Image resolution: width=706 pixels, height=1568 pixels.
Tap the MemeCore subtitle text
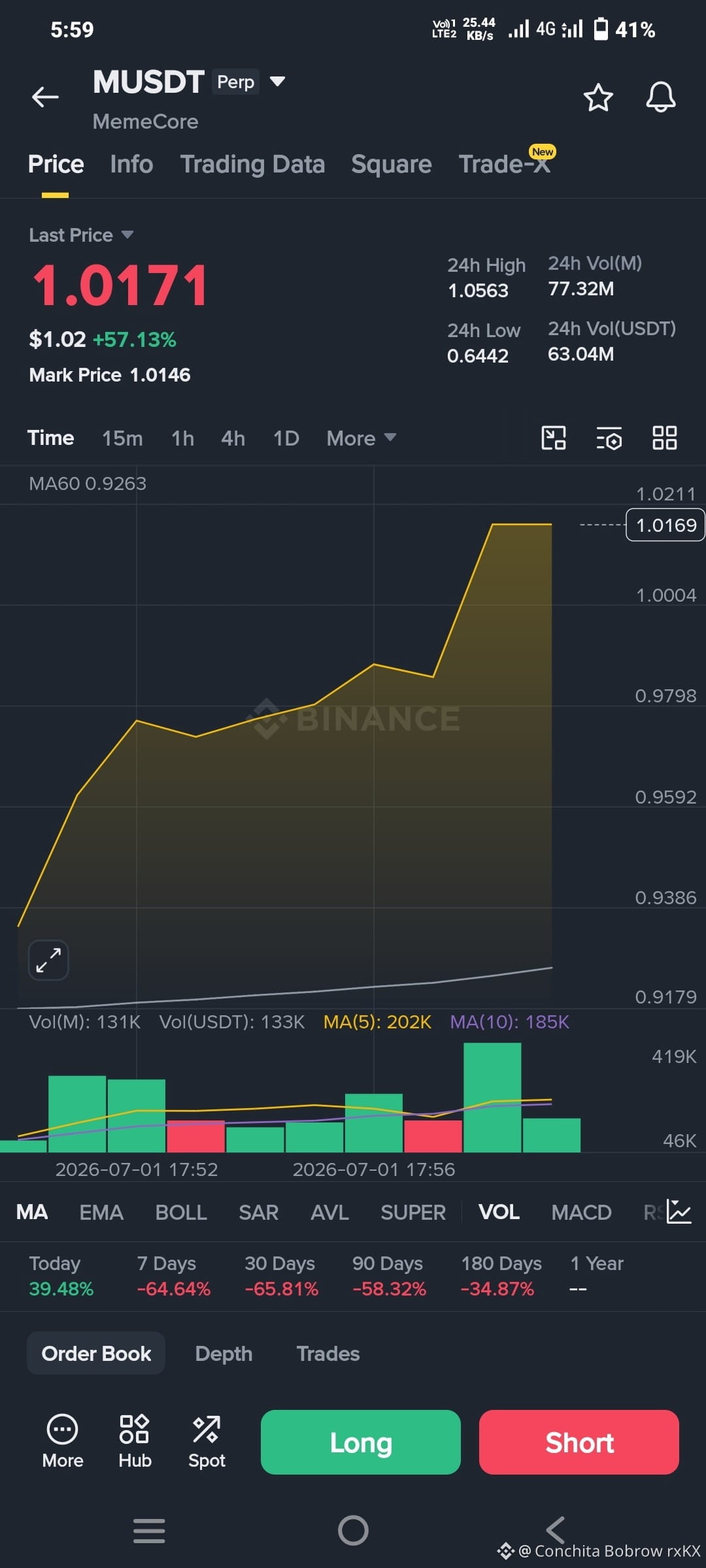[145, 122]
